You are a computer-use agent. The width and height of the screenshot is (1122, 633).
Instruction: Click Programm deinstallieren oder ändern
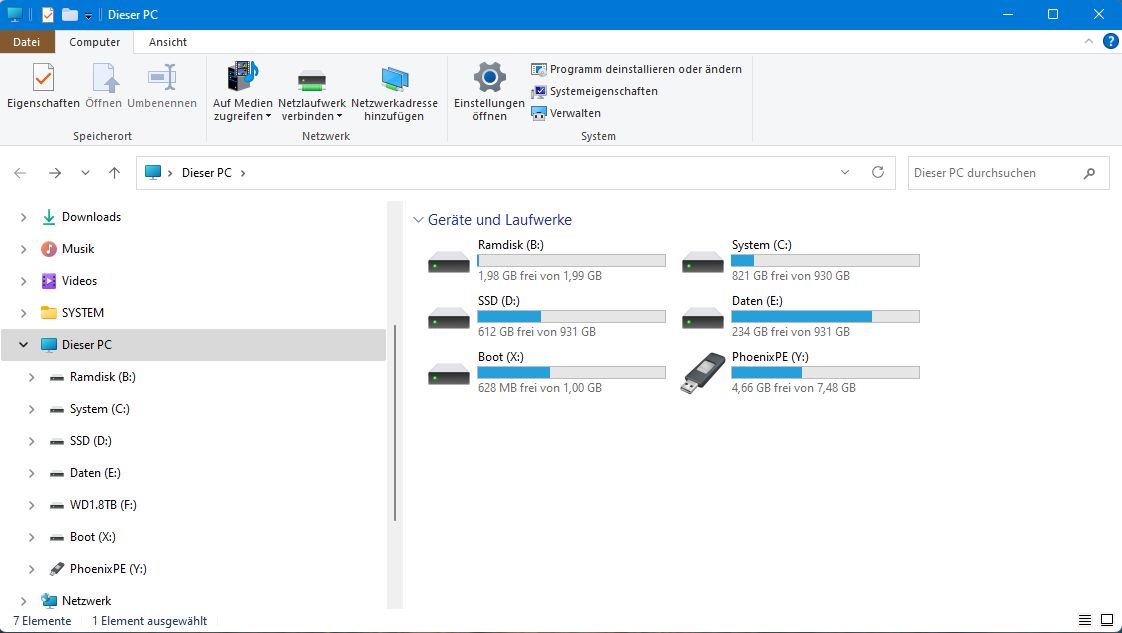645,69
